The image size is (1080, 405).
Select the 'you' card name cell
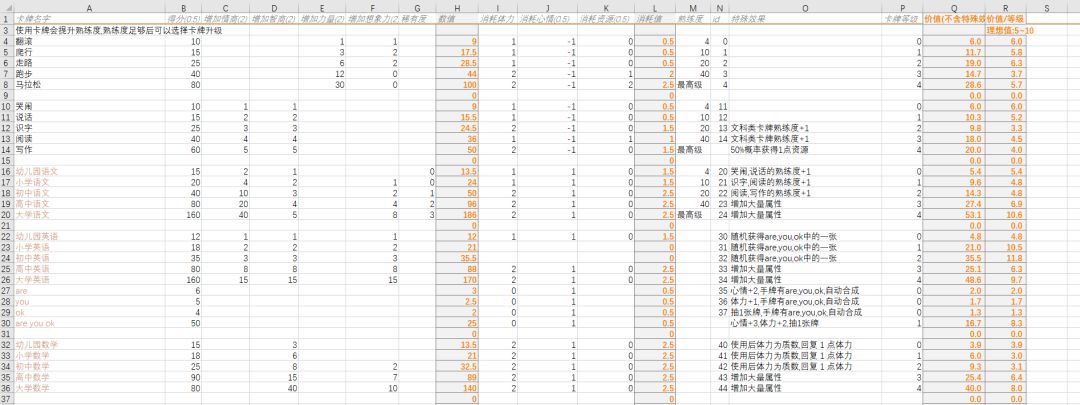pyautogui.click(x=89, y=301)
